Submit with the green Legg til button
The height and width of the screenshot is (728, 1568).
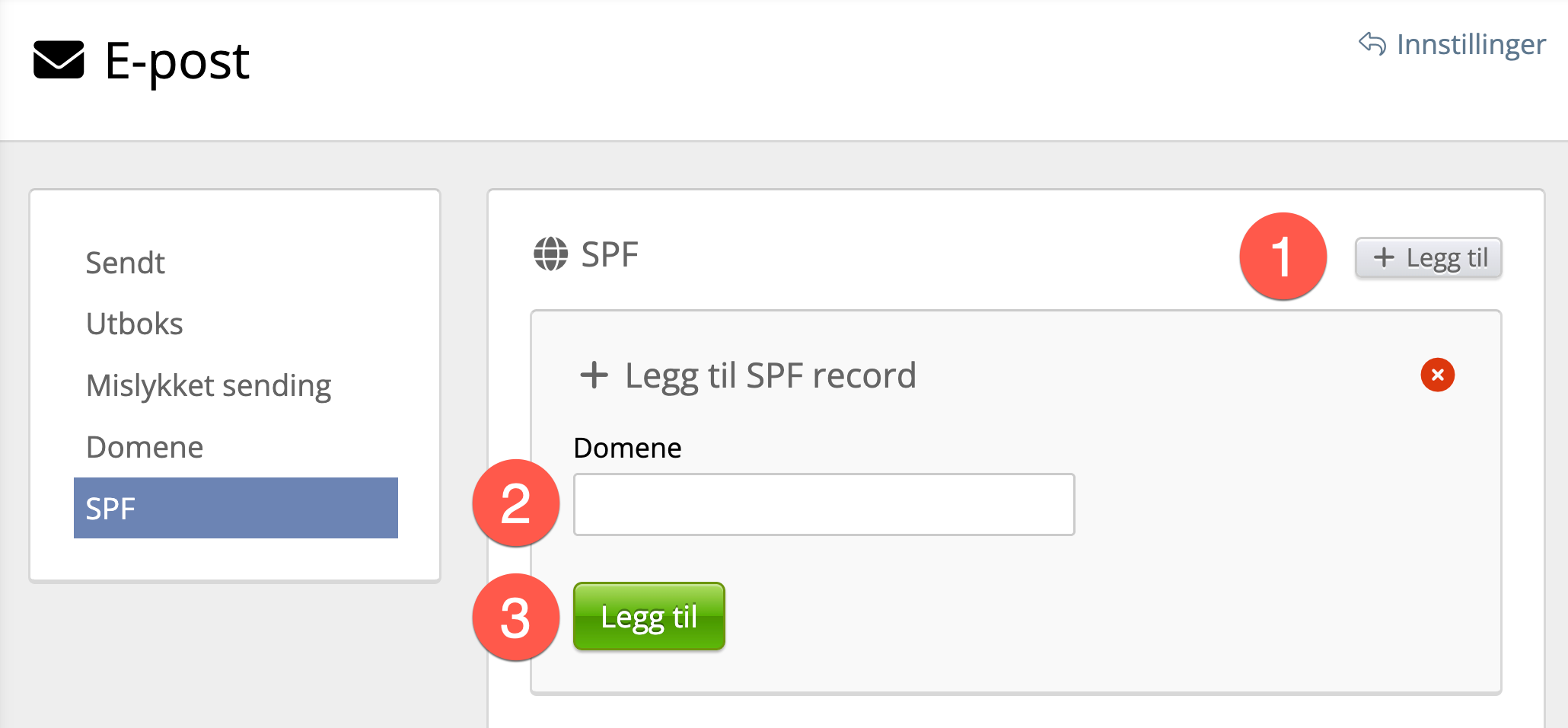click(x=649, y=617)
